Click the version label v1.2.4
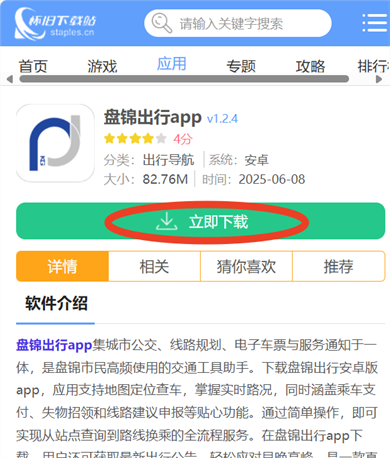 [222, 119]
